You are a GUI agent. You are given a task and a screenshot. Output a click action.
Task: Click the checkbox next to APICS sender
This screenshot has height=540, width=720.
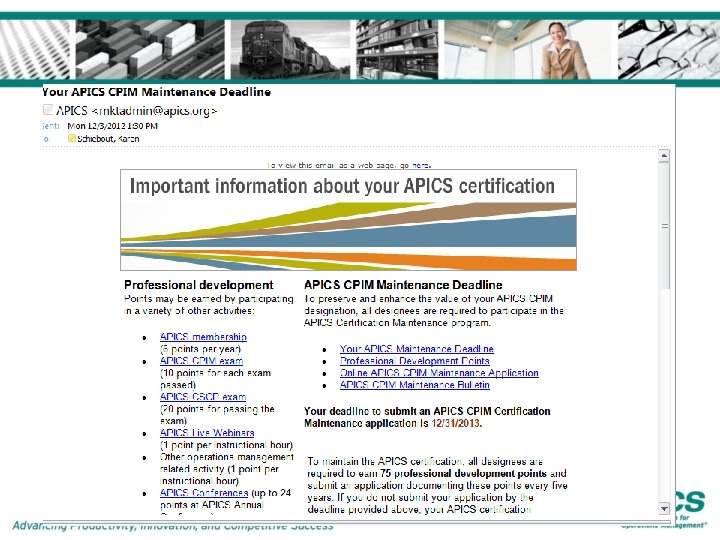(48, 110)
